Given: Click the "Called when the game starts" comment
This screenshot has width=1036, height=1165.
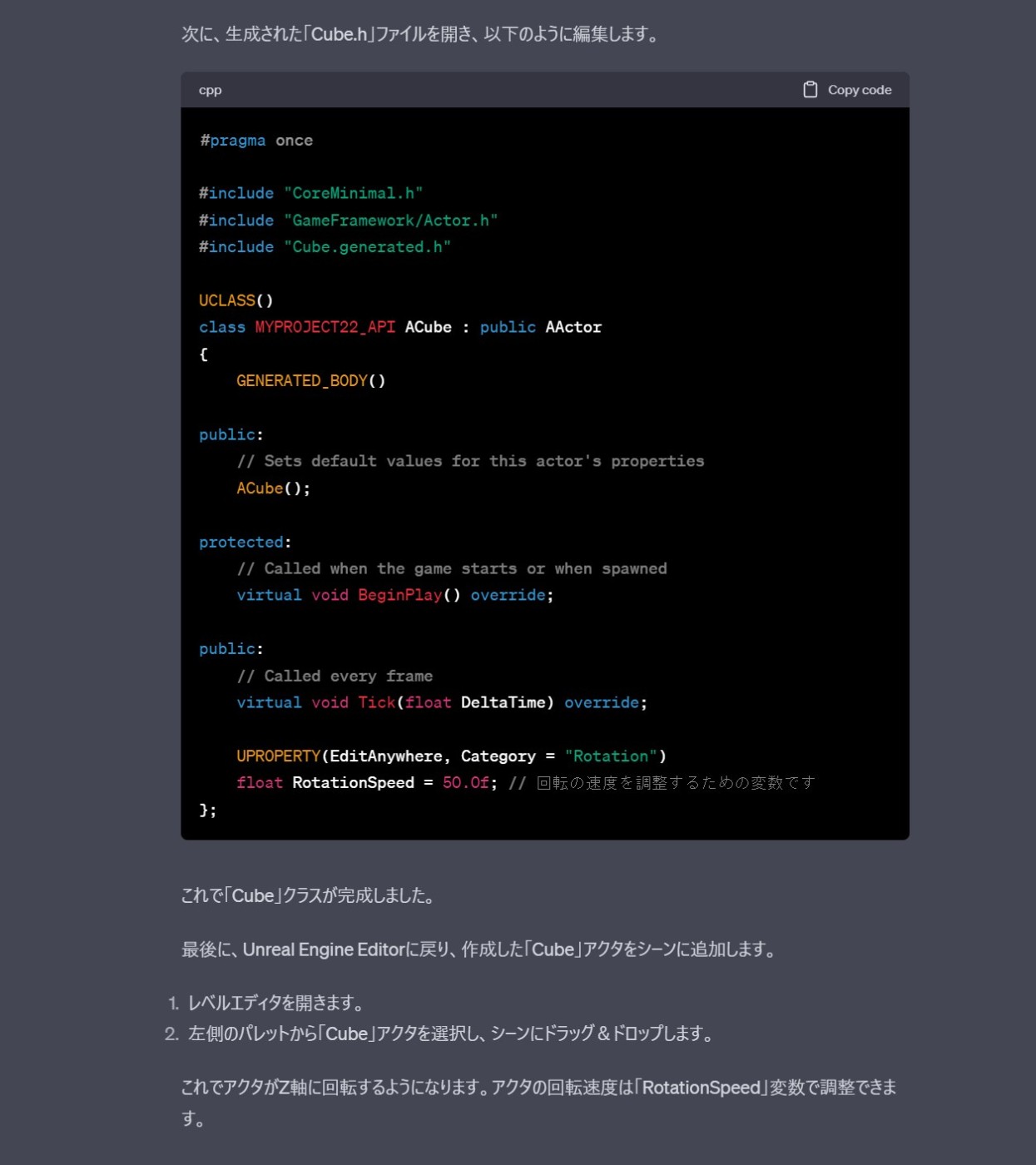Looking at the screenshot, I should 452,569.
